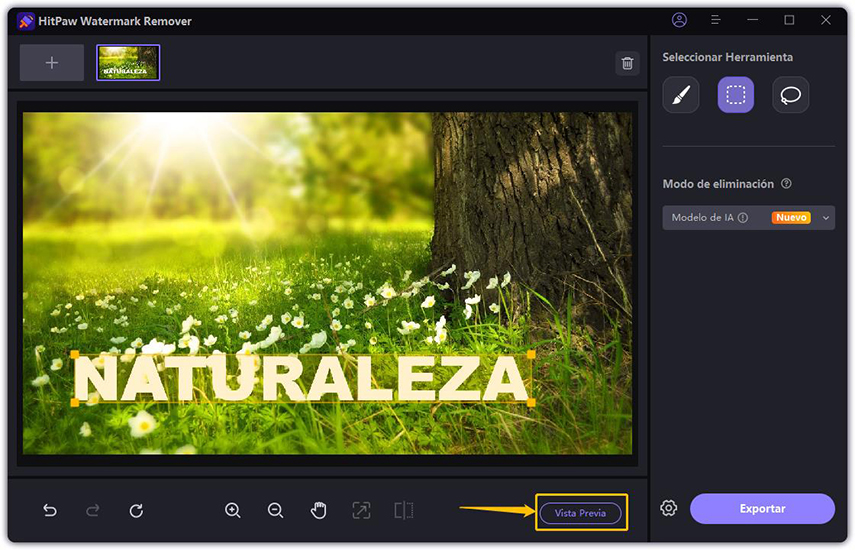
Task: Open the user account icon
Action: pyautogui.click(x=679, y=20)
